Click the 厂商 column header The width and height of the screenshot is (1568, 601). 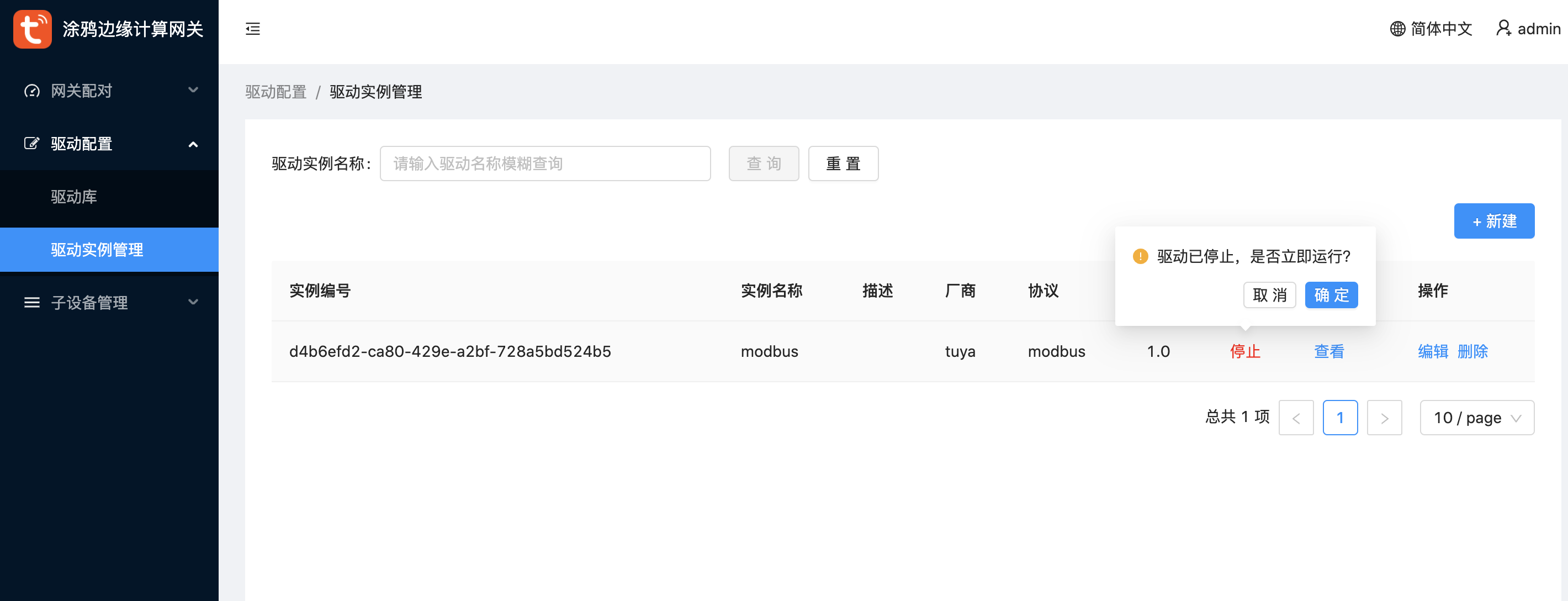point(960,291)
